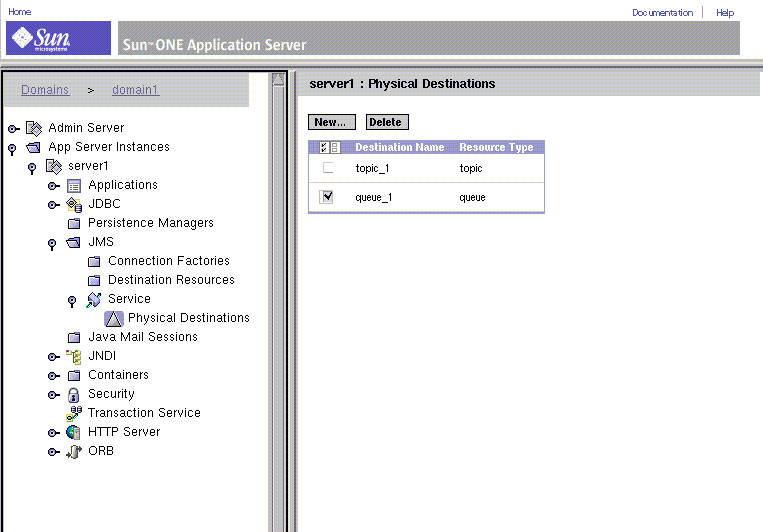Screen dimensions: 763x532
Task: Click the queue_1 destination name
Action: pyautogui.click(x=374, y=197)
